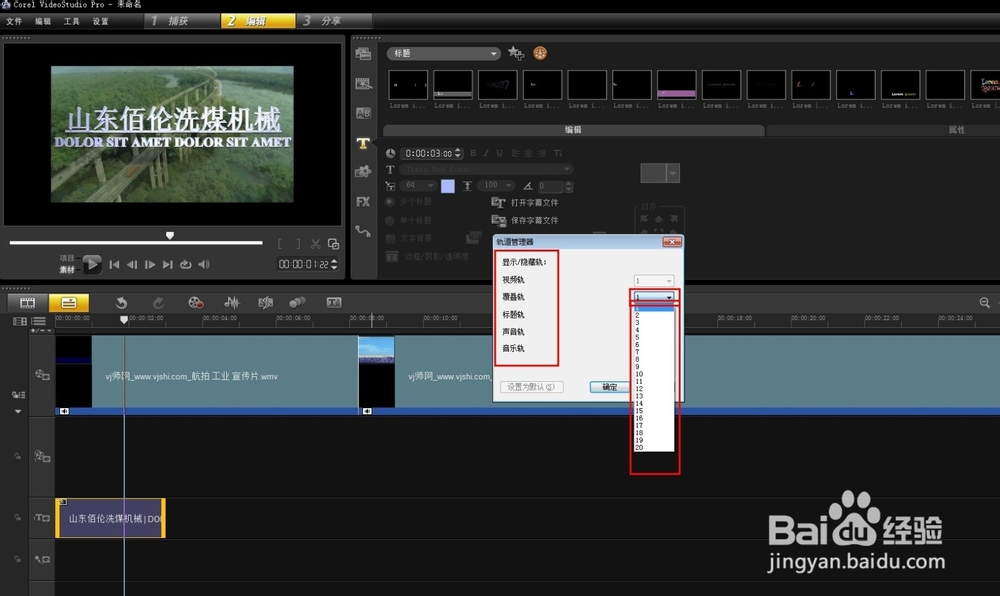This screenshot has height=596, width=1000.
Task: Open the Transition (AB) library
Action: click(363, 113)
